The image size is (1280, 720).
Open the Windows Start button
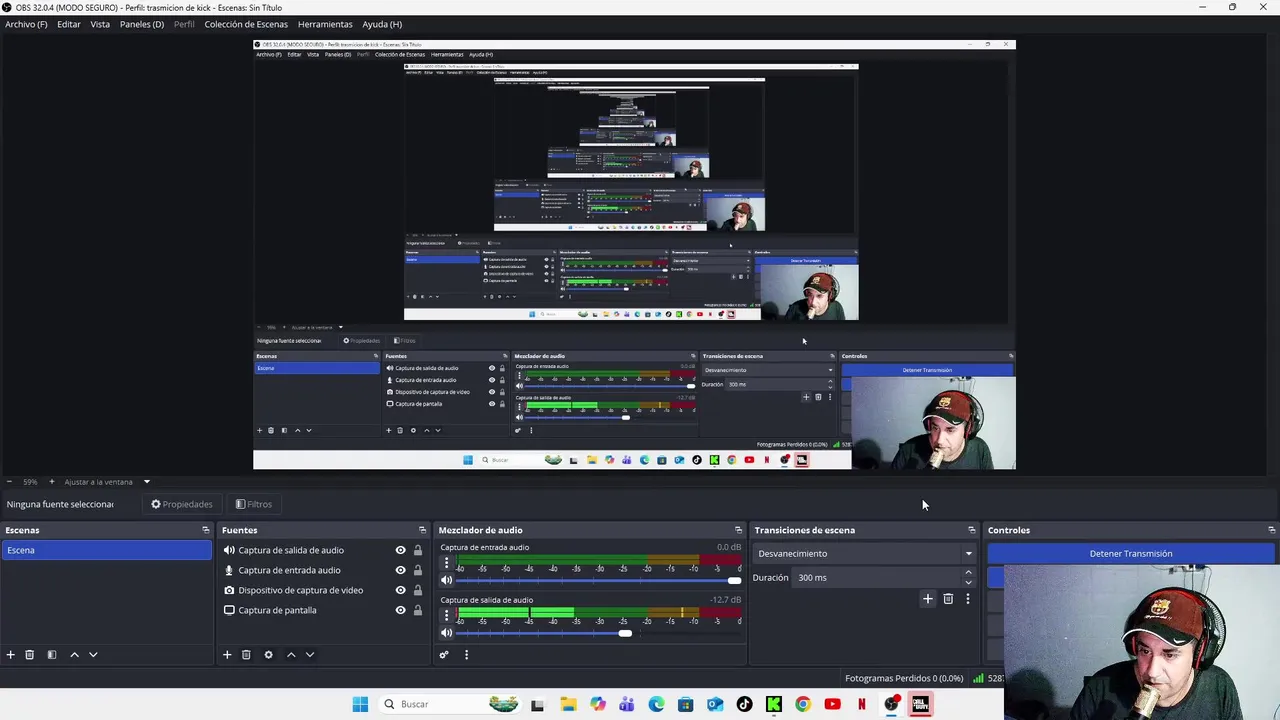[x=360, y=704]
